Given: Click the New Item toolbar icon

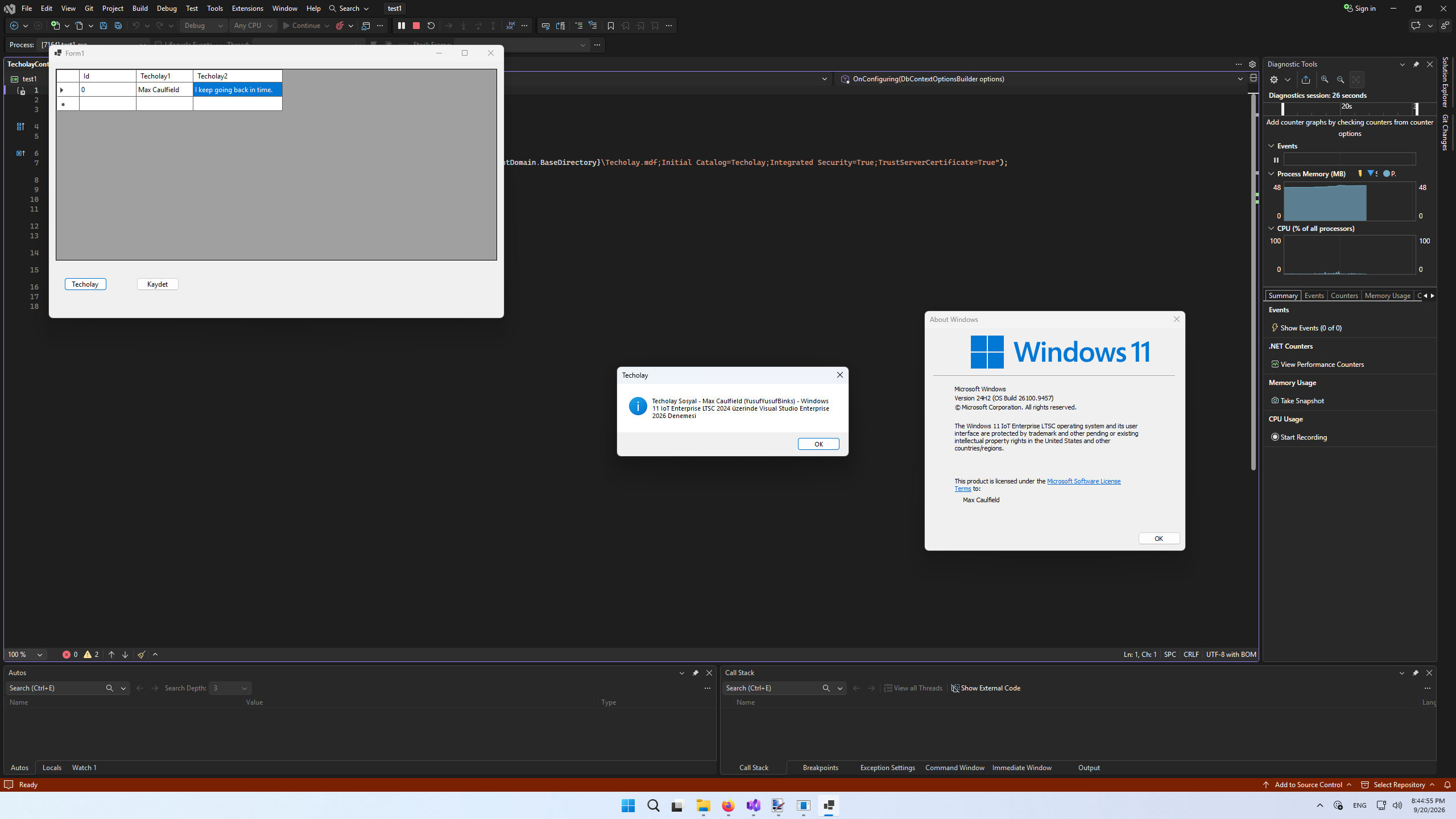Looking at the screenshot, I should pos(55,26).
